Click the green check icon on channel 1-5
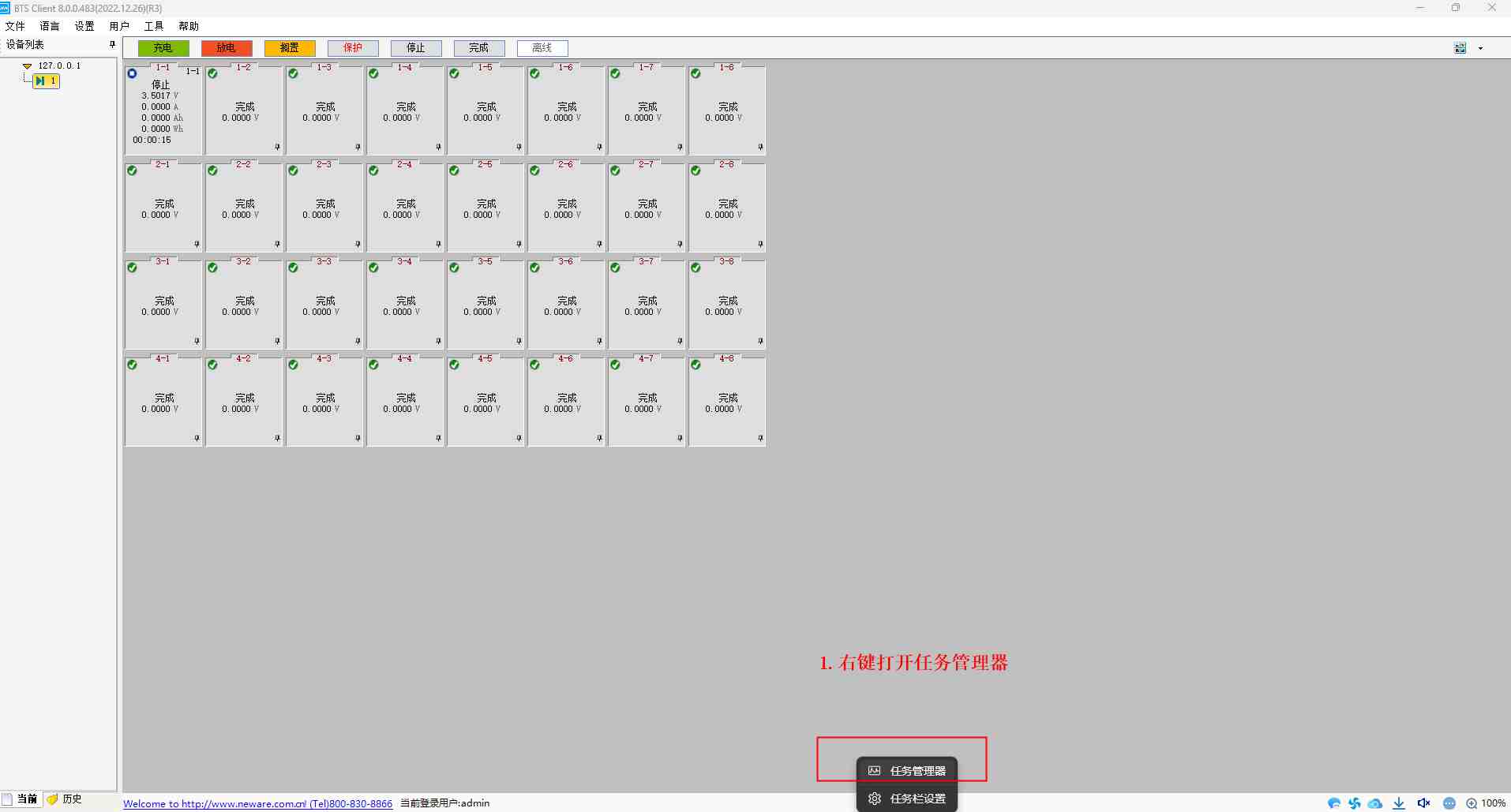Image resolution: width=1511 pixels, height=812 pixels. (454, 73)
